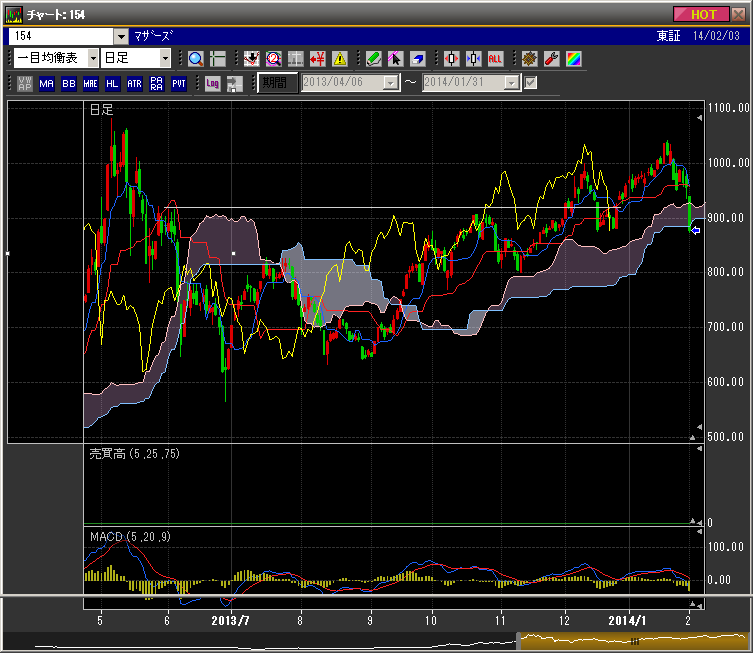This screenshot has height=653, width=753.
Task: Click the red ALL toolbar icon
Action: [x=495, y=59]
